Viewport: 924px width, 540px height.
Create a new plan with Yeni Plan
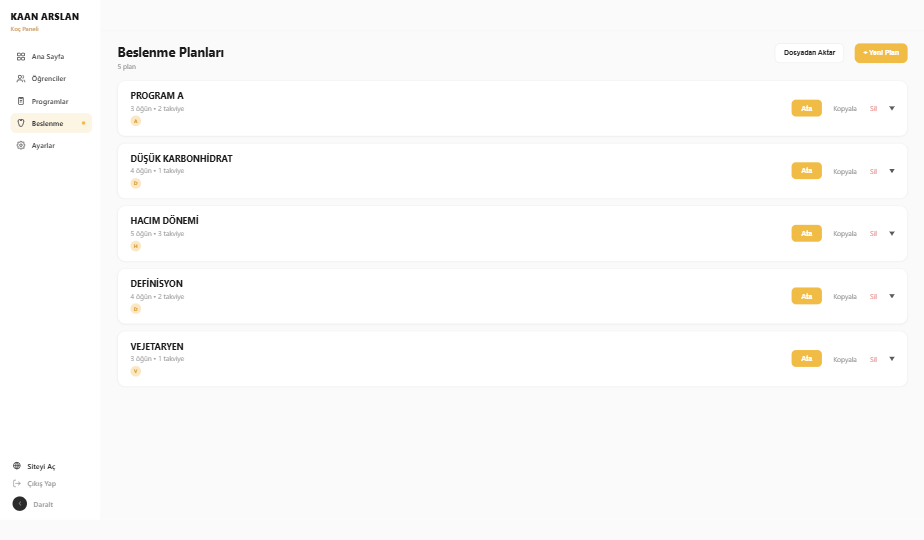[881, 53]
